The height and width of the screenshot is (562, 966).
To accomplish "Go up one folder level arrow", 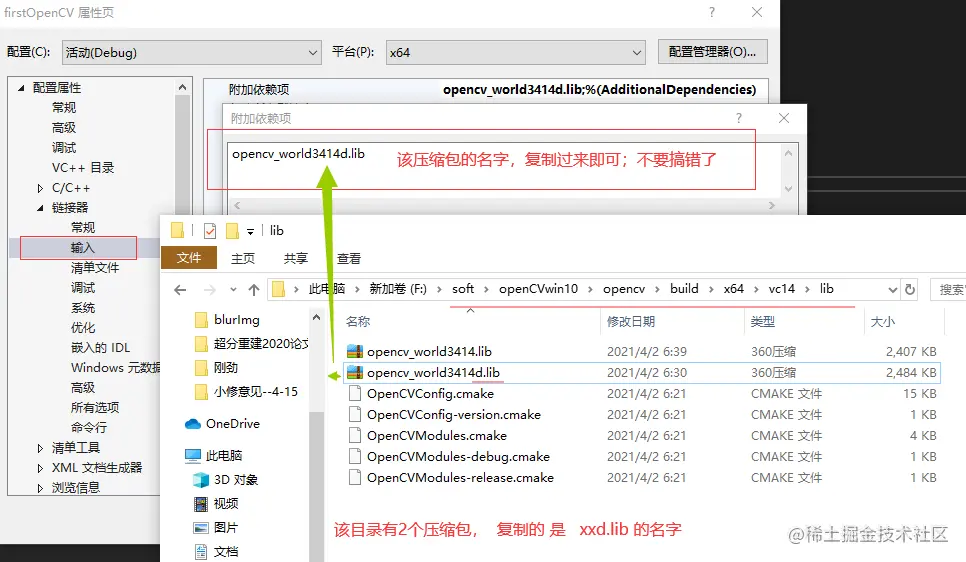I will point(254,290).
